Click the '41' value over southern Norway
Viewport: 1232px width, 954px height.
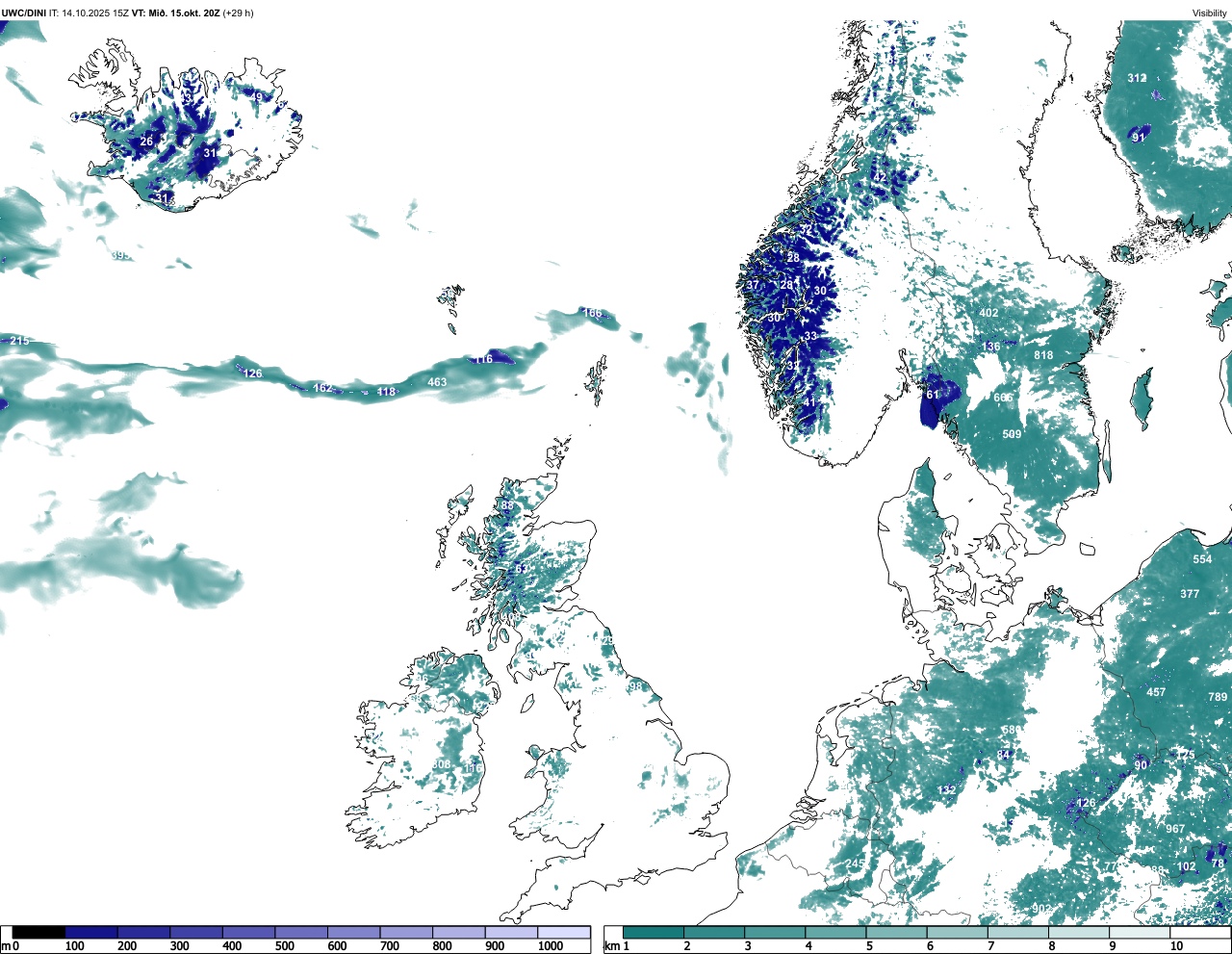[x=809, y=402]
